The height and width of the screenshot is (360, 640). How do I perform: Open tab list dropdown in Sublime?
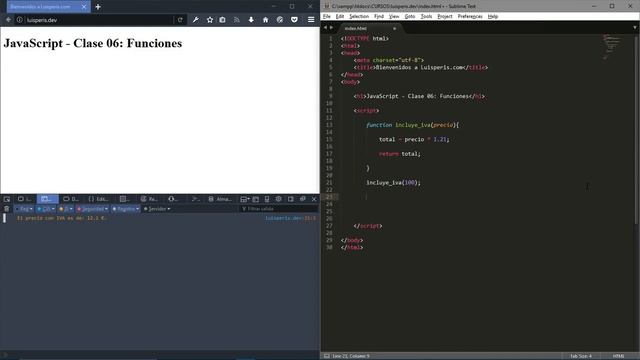(x=635, y=28)
